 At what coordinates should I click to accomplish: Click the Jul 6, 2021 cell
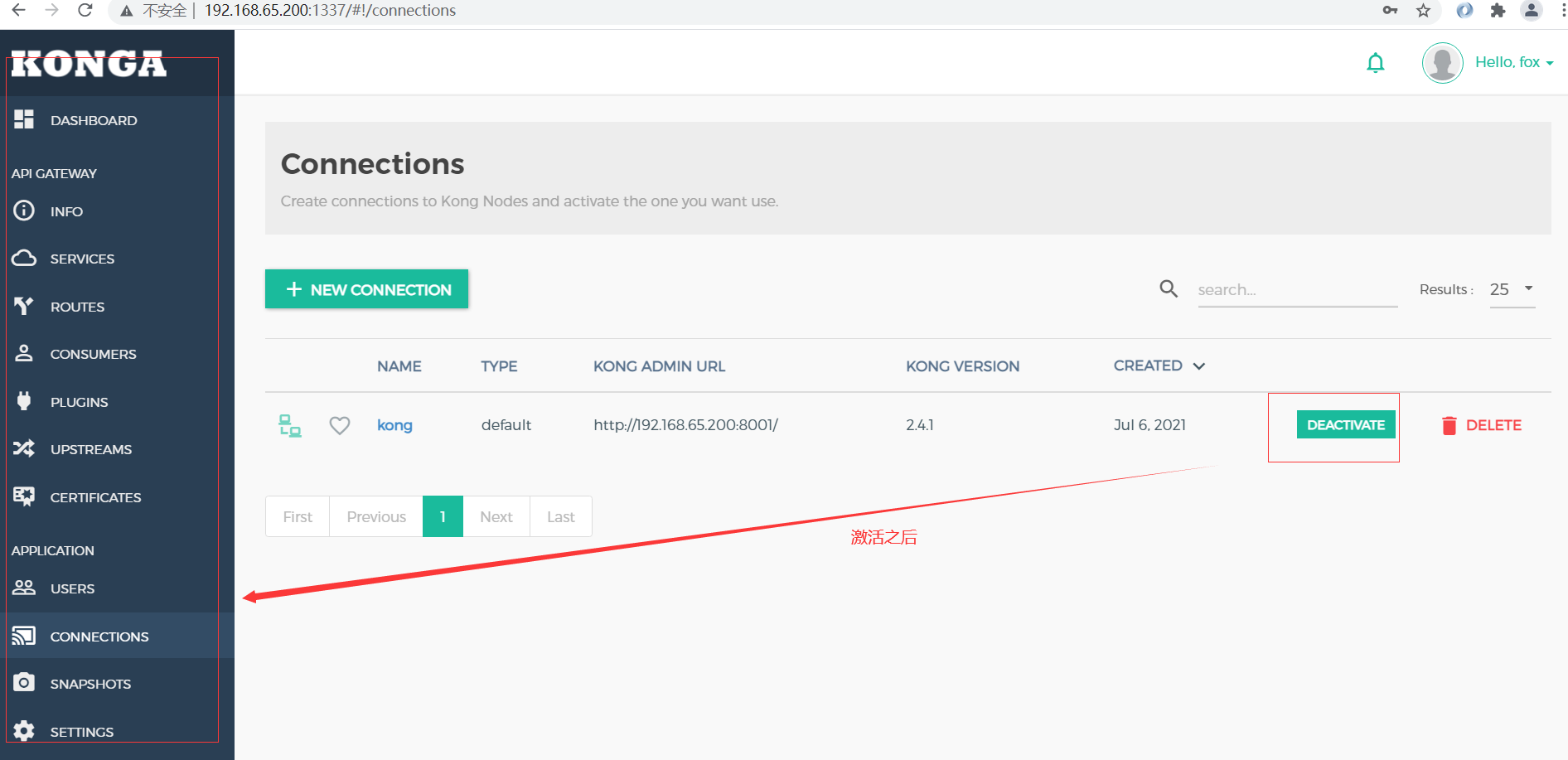(1149, 425)
